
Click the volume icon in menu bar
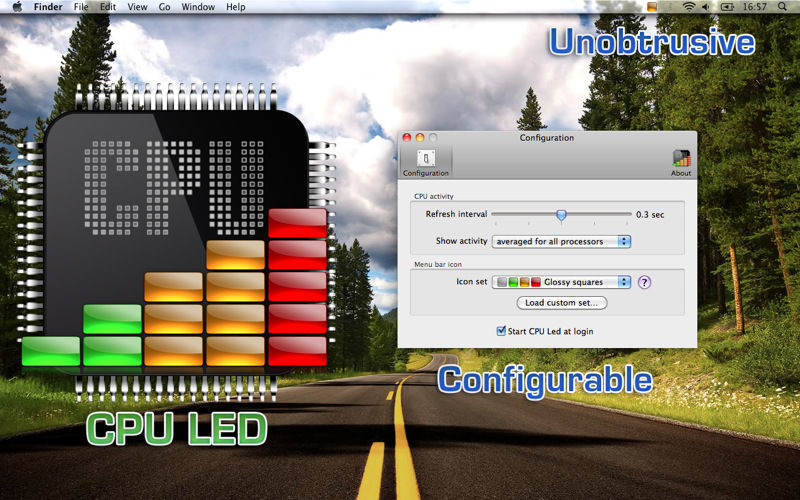pyautogui.click(x=706, y=7)
